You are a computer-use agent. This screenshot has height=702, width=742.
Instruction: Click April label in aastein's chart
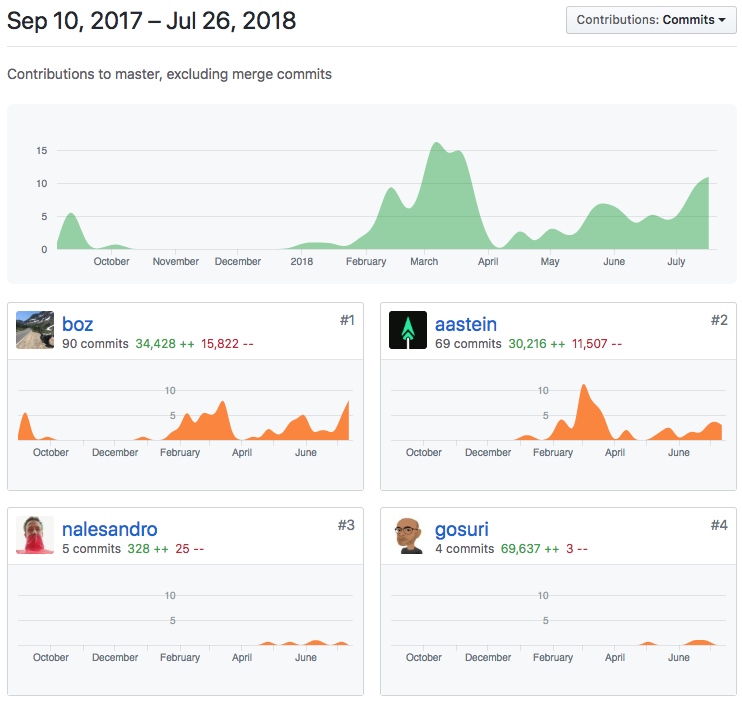615,453
